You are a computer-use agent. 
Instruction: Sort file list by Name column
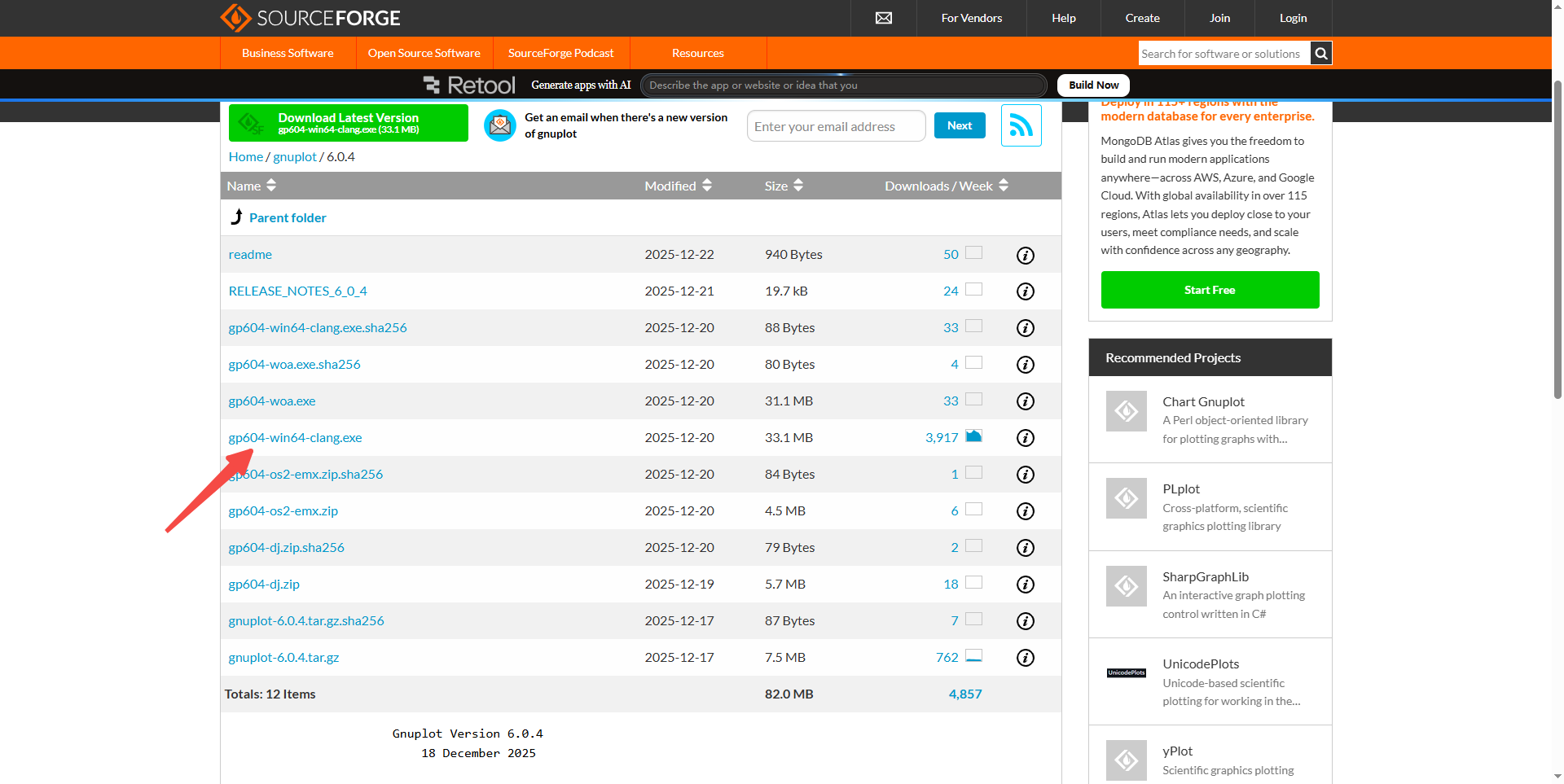click(252, 186)
